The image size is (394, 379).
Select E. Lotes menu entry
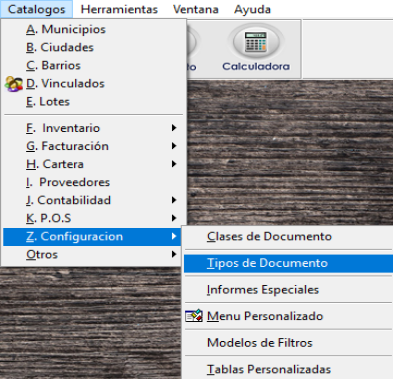click(93, 101)
